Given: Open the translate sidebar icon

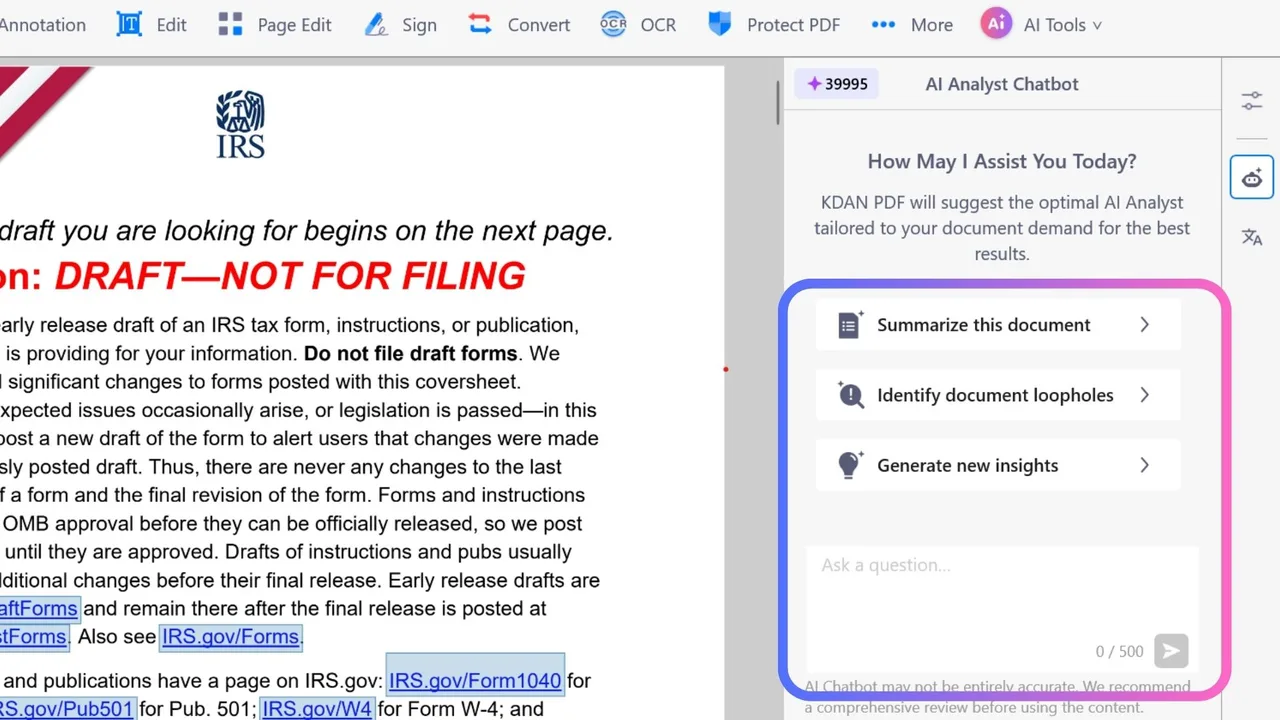Looking at the screenshot, I should [1252, 237].
